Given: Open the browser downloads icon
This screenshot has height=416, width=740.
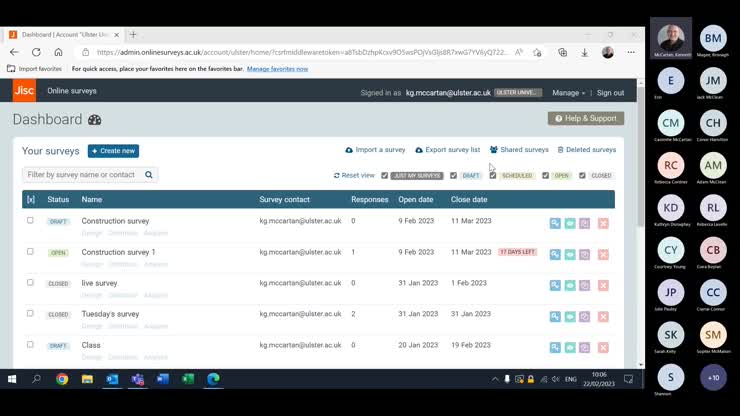Looking at the screenshot, I should tap(584, 52).
